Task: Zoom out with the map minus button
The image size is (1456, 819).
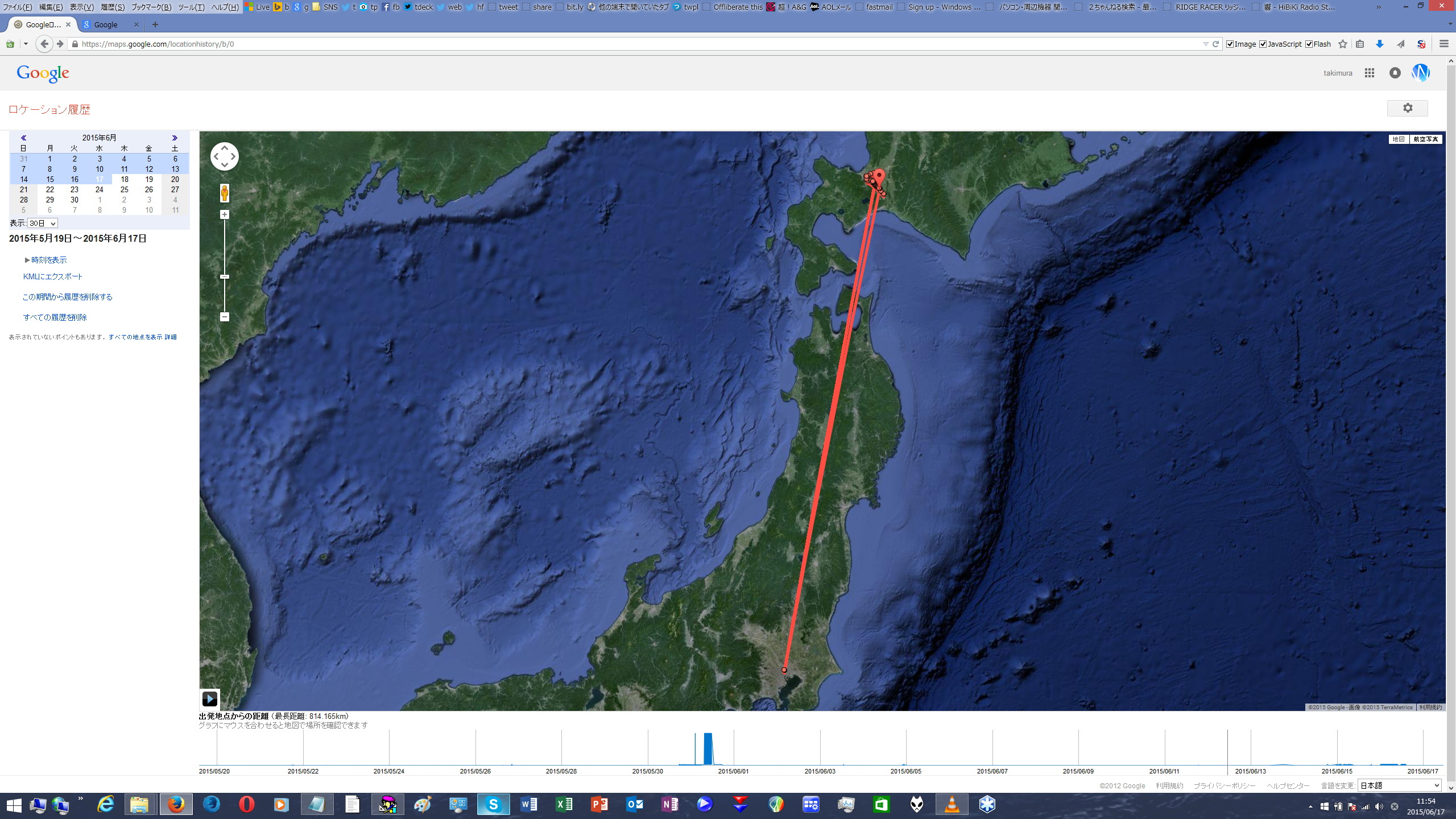Action: (x=225, y=317)
